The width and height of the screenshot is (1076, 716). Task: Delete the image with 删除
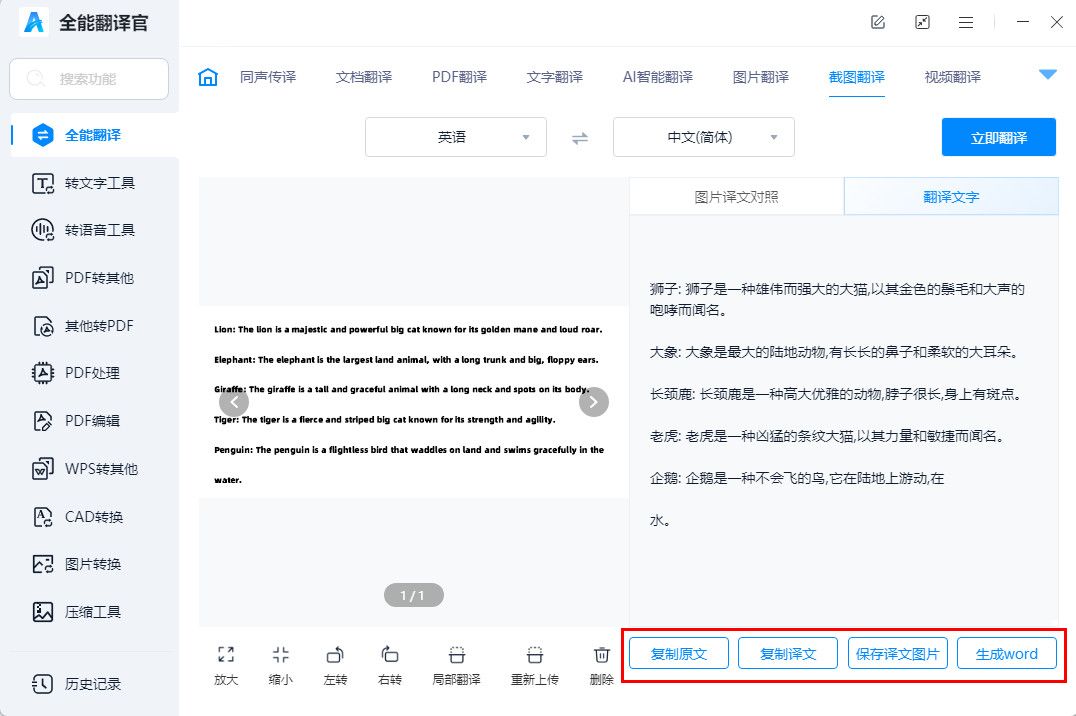click(601, 665)
